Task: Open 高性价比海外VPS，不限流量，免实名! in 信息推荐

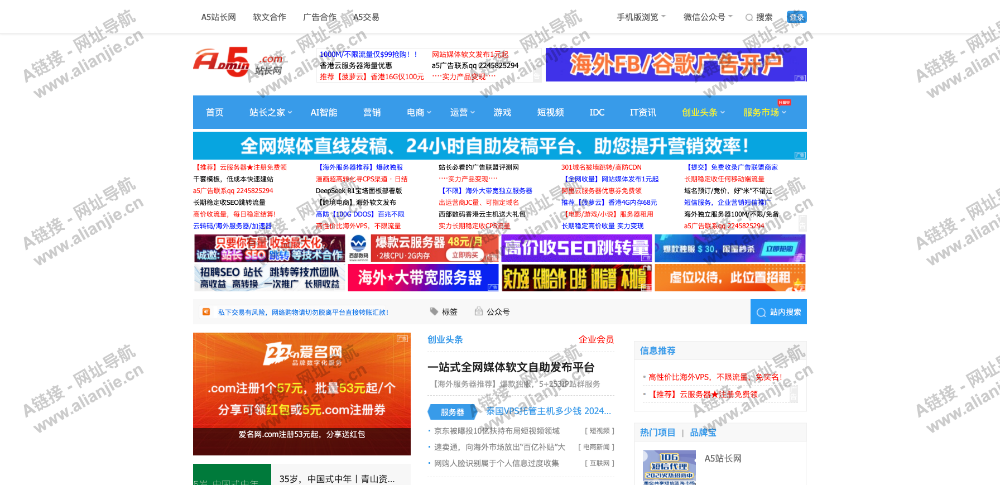Action: pyautogui.click(x=715, y=377)
